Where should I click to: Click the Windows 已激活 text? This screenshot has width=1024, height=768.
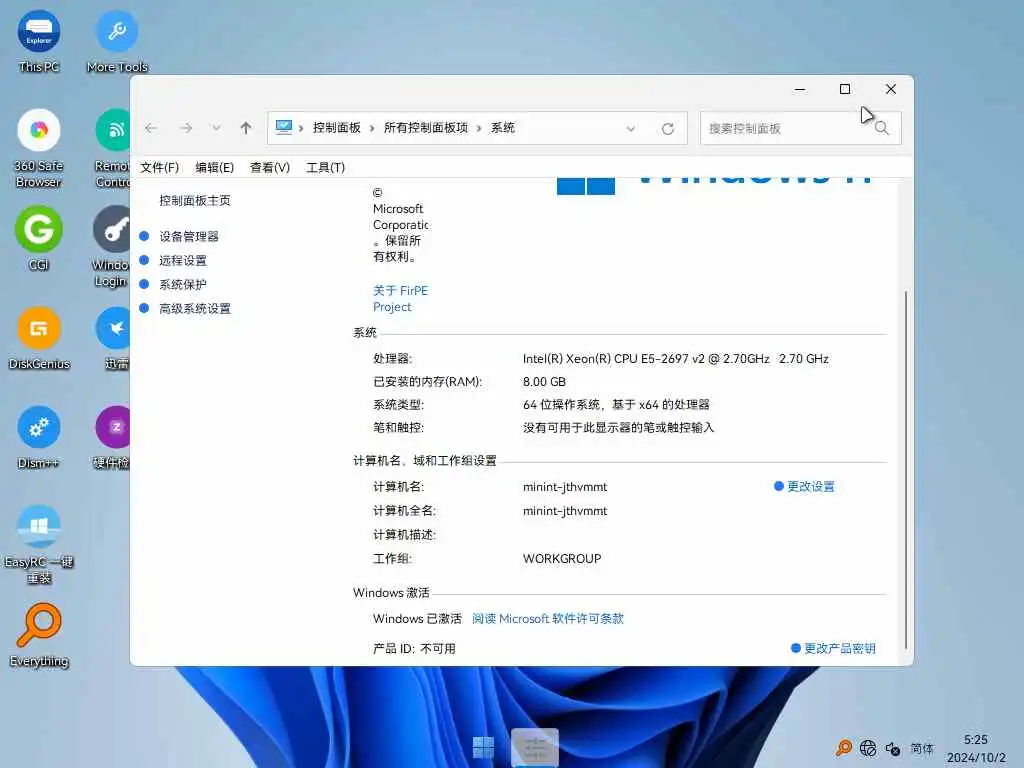click(x=417, y=618)
